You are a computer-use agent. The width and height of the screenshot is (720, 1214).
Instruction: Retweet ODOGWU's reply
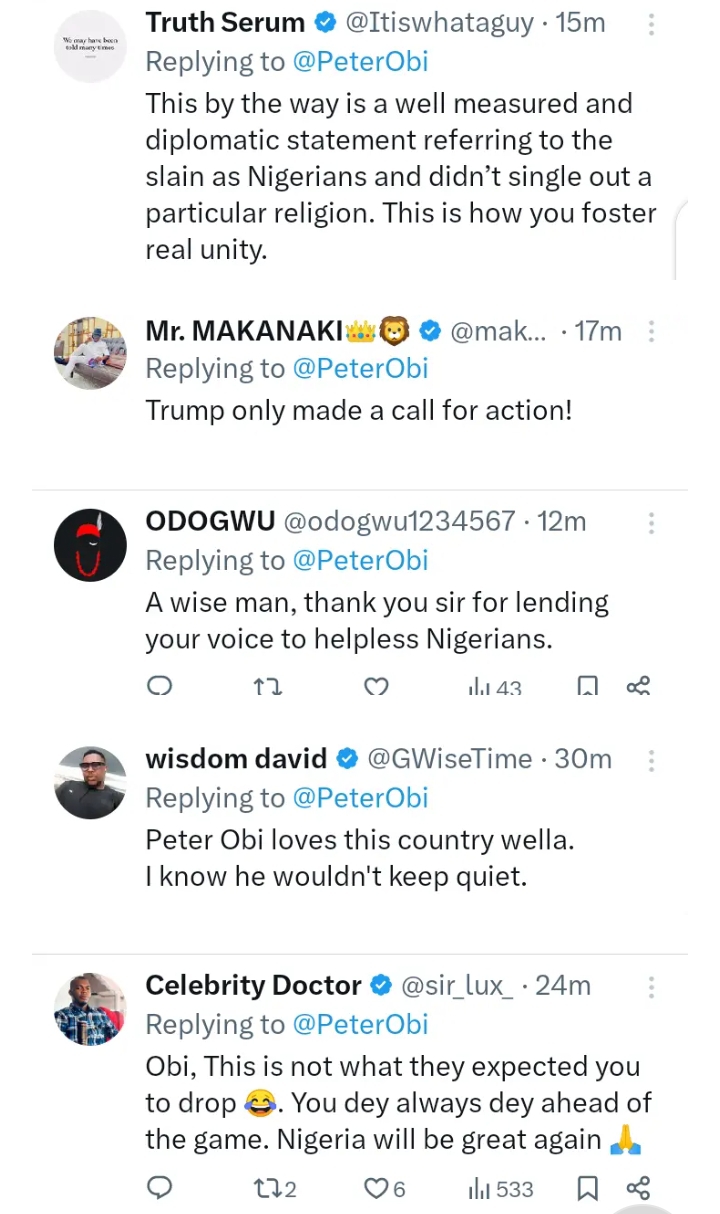point(268,687)
